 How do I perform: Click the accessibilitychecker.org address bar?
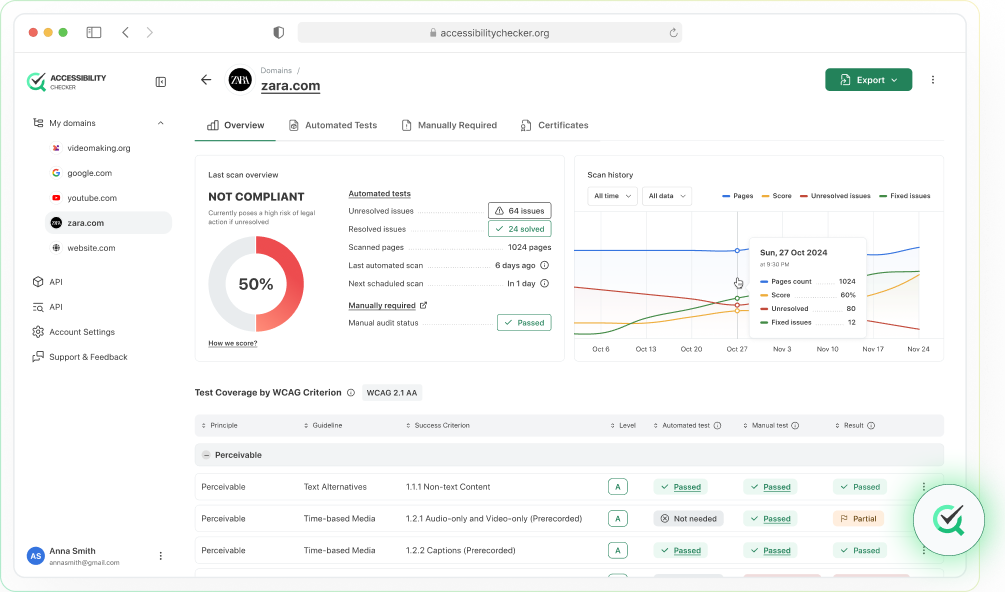pyautogui.click(x=490, y=33)
